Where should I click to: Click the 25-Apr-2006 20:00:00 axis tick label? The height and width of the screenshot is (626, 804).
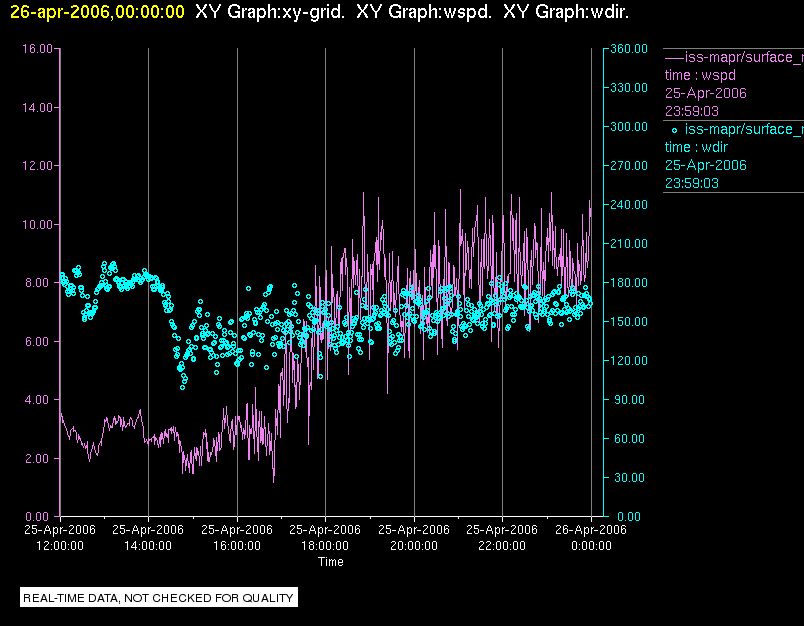pos(414,537)
